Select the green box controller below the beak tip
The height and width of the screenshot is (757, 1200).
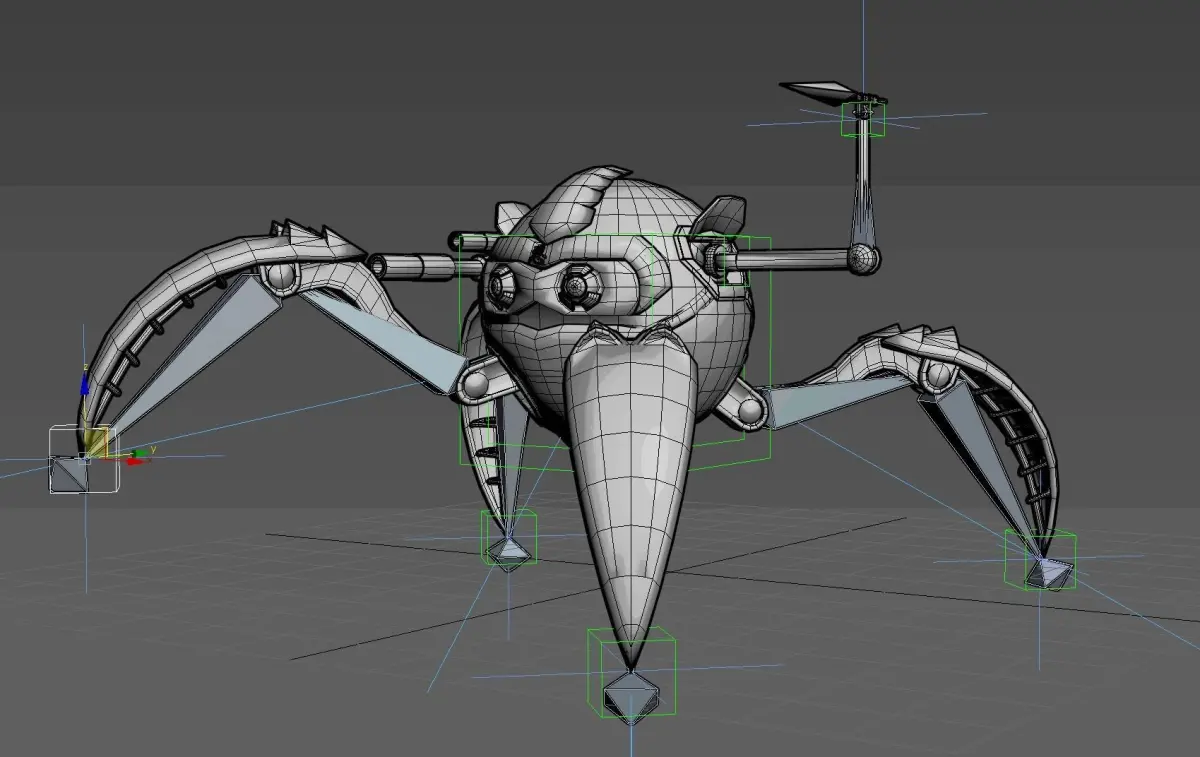631,674
